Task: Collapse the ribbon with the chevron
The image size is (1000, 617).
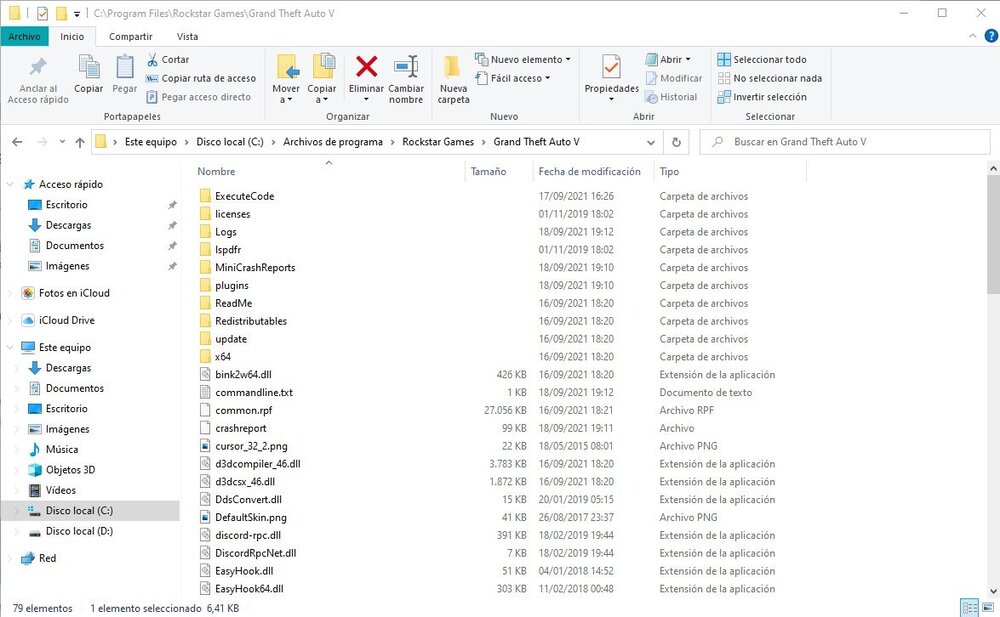Action: pos(971,35)
